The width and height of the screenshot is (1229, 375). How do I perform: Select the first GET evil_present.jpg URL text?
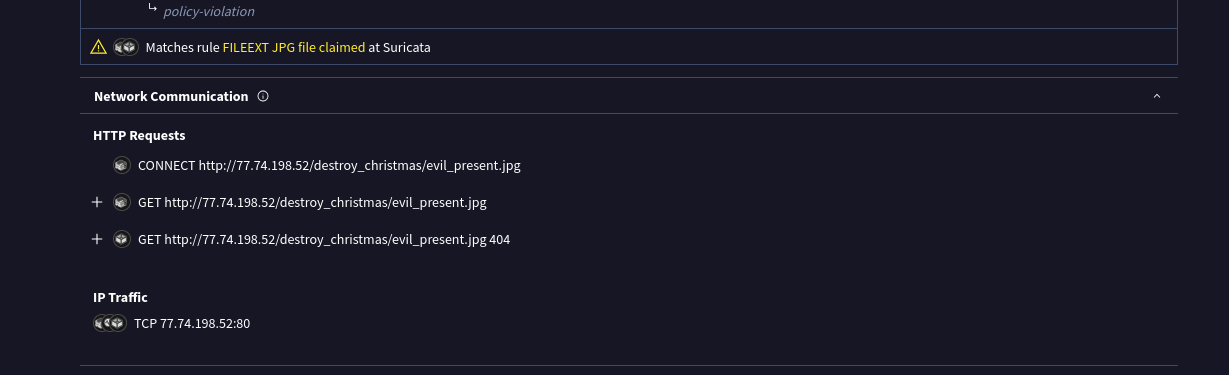312,202
